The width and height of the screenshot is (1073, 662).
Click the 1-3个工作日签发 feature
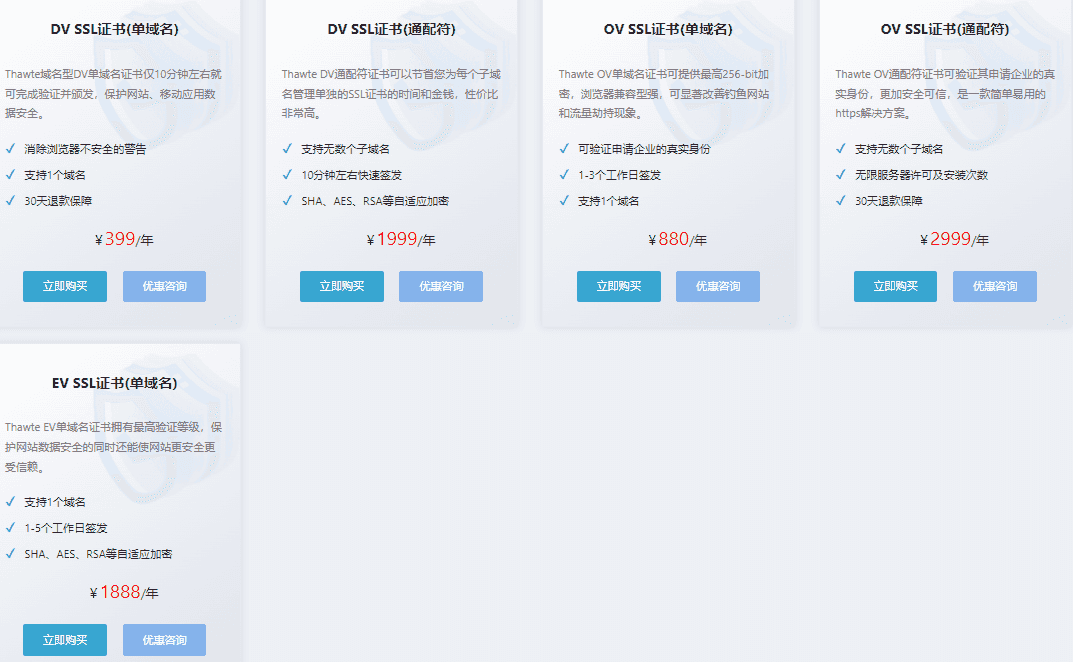pyautogui.click(x=619, y=175)
